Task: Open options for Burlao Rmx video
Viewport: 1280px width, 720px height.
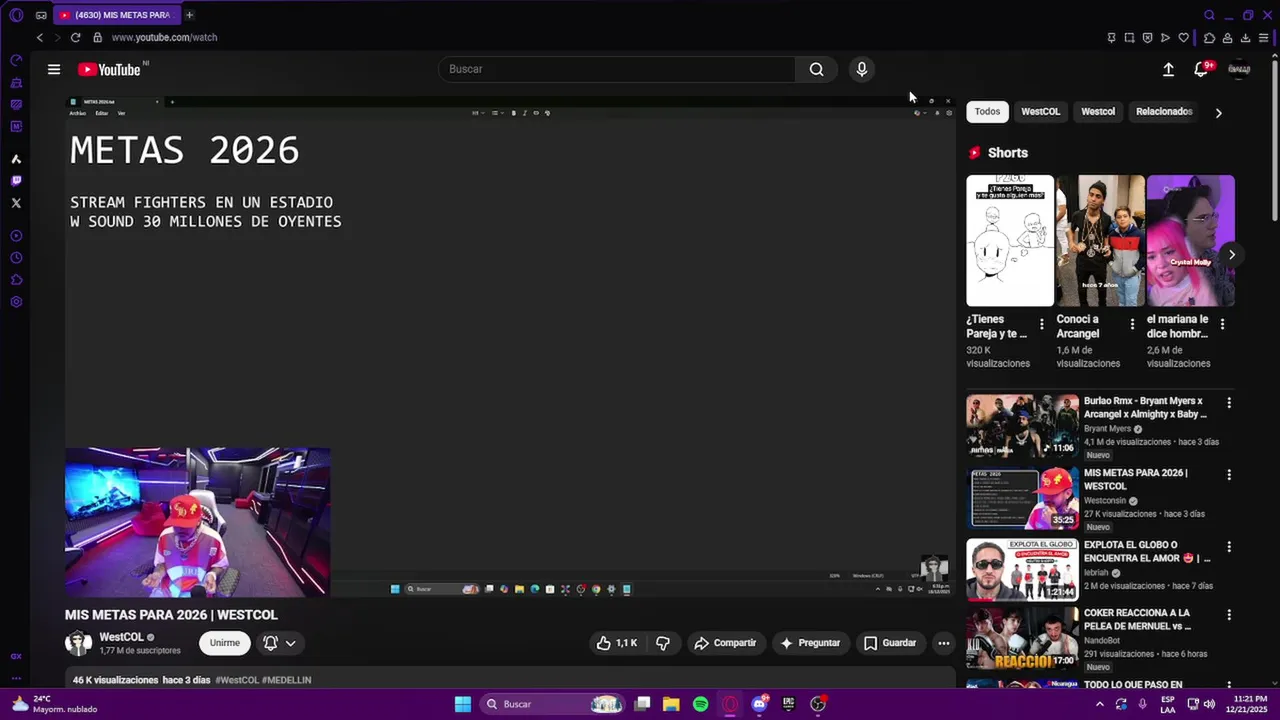Action: [x=1229, y=403]
